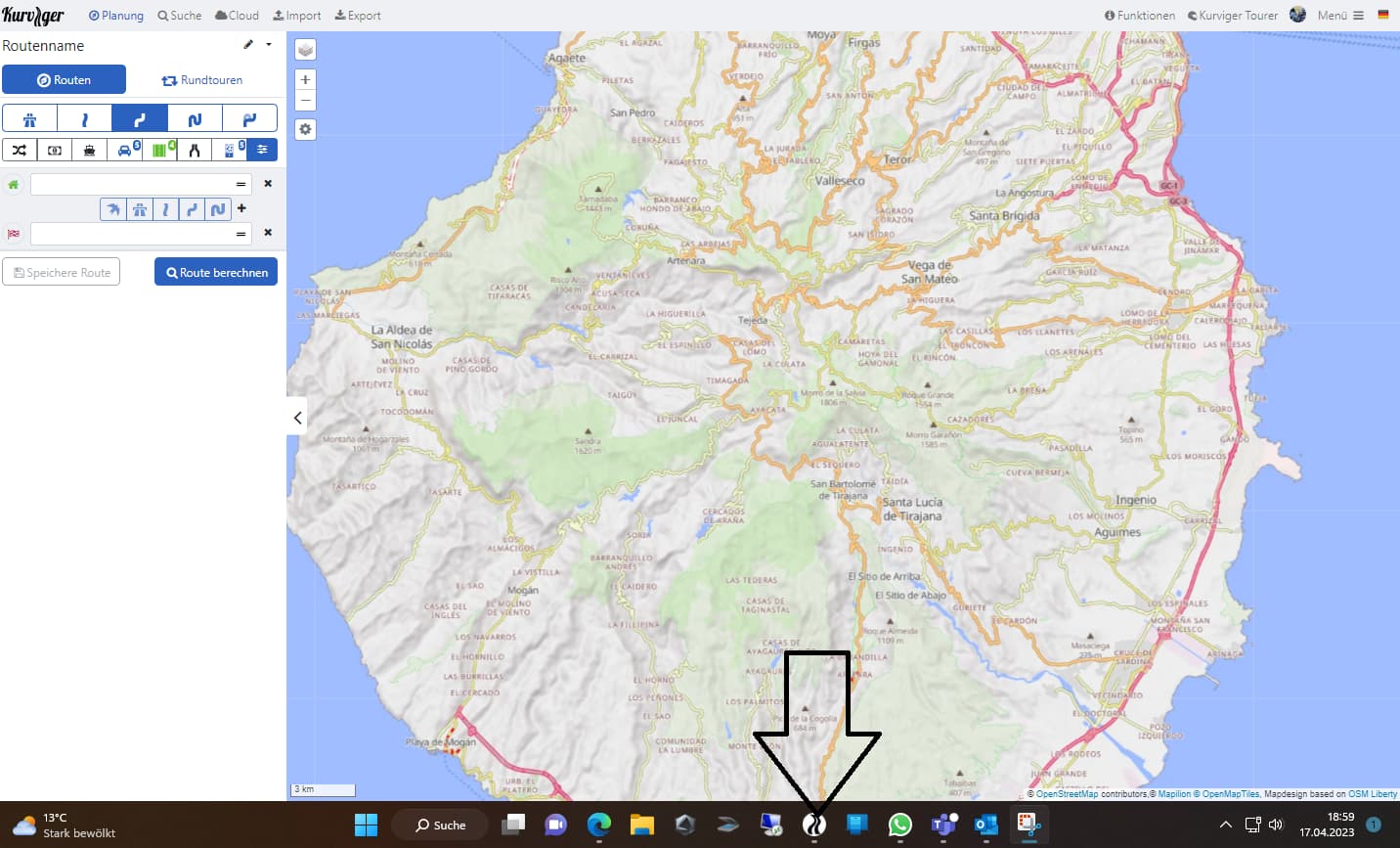Click the destination flag icon

click(x=14, y=234)
